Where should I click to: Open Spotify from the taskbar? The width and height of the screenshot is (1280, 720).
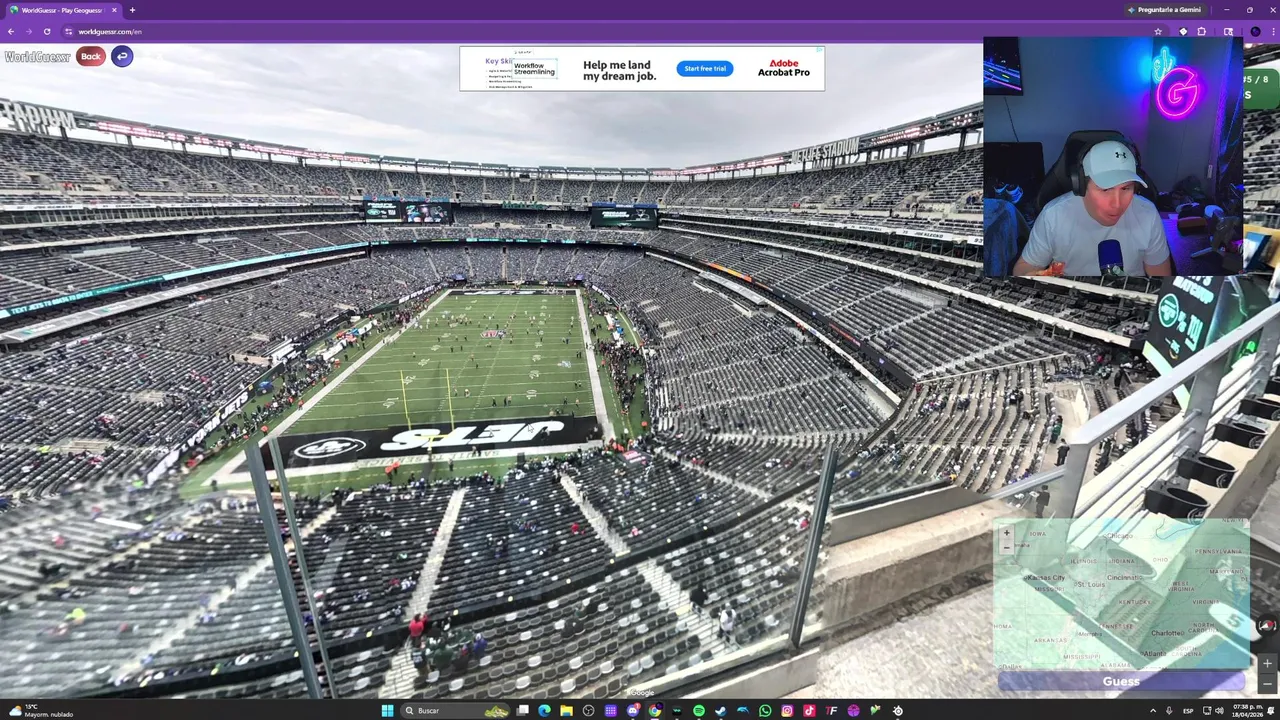(699, 711)
